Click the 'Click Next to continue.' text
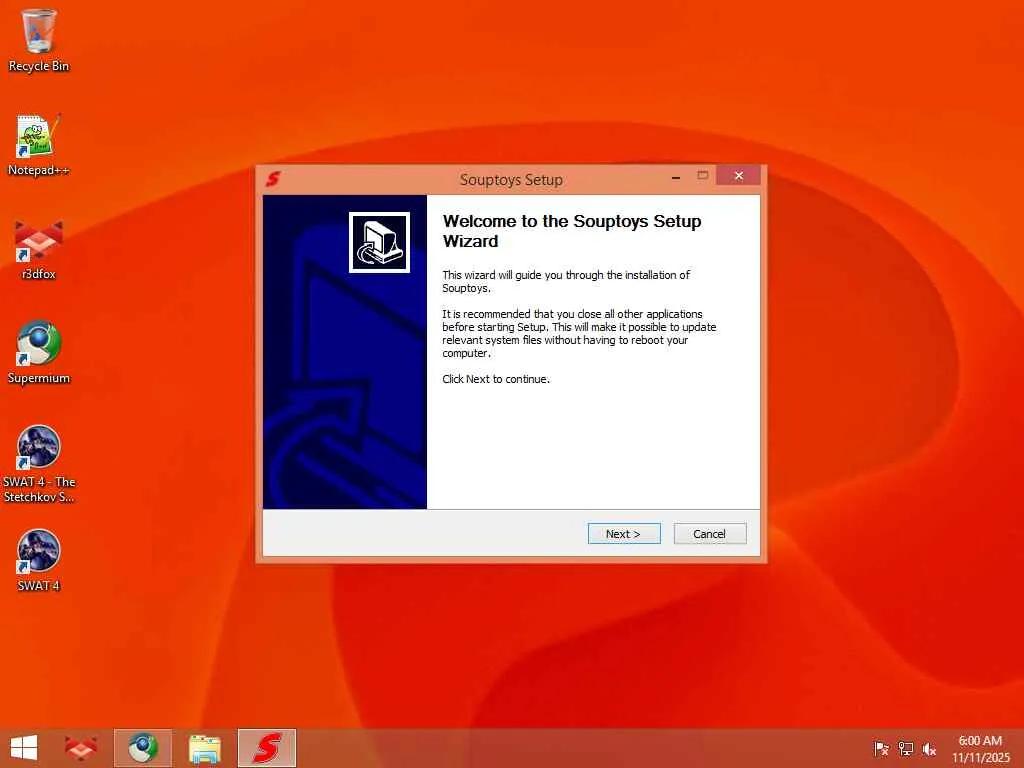The image size is (1024, 768). [x=496, y=379]
